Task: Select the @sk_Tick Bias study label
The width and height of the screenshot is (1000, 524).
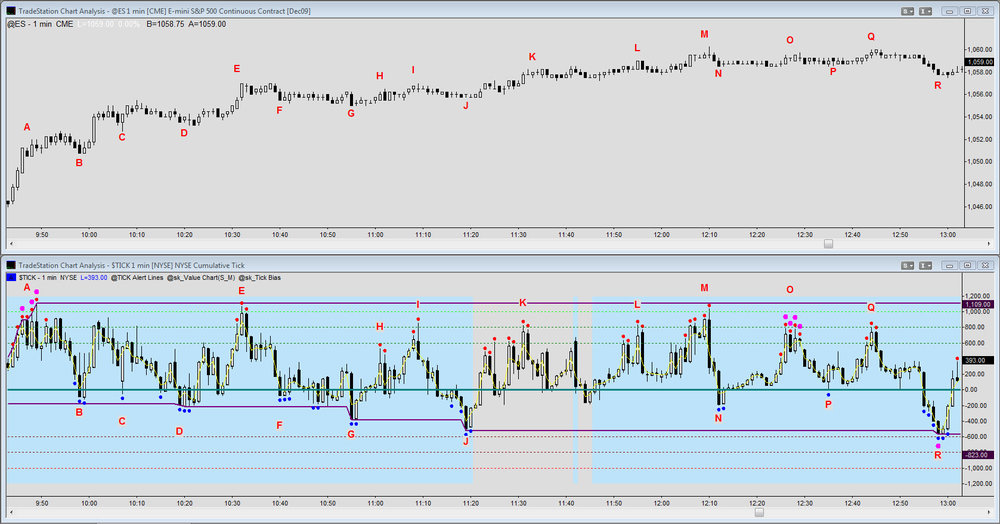Action: pos(260,278)
